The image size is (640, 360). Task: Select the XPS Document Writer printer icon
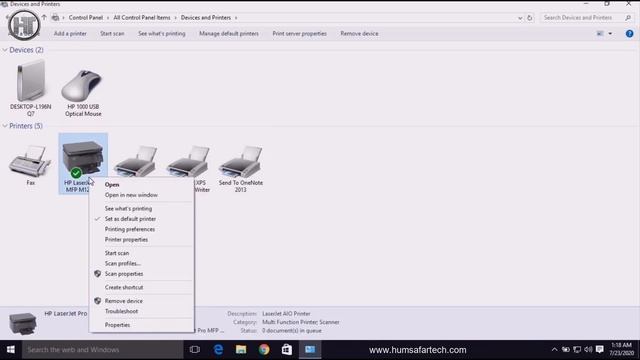188,162
